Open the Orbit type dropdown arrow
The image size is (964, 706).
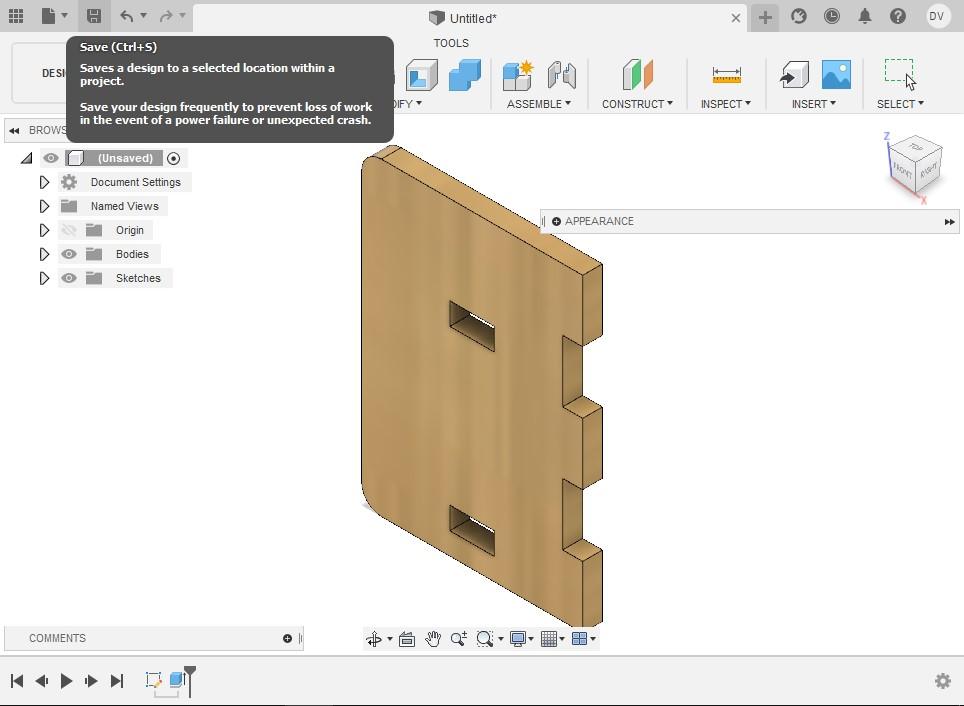[x=390, y=639]
